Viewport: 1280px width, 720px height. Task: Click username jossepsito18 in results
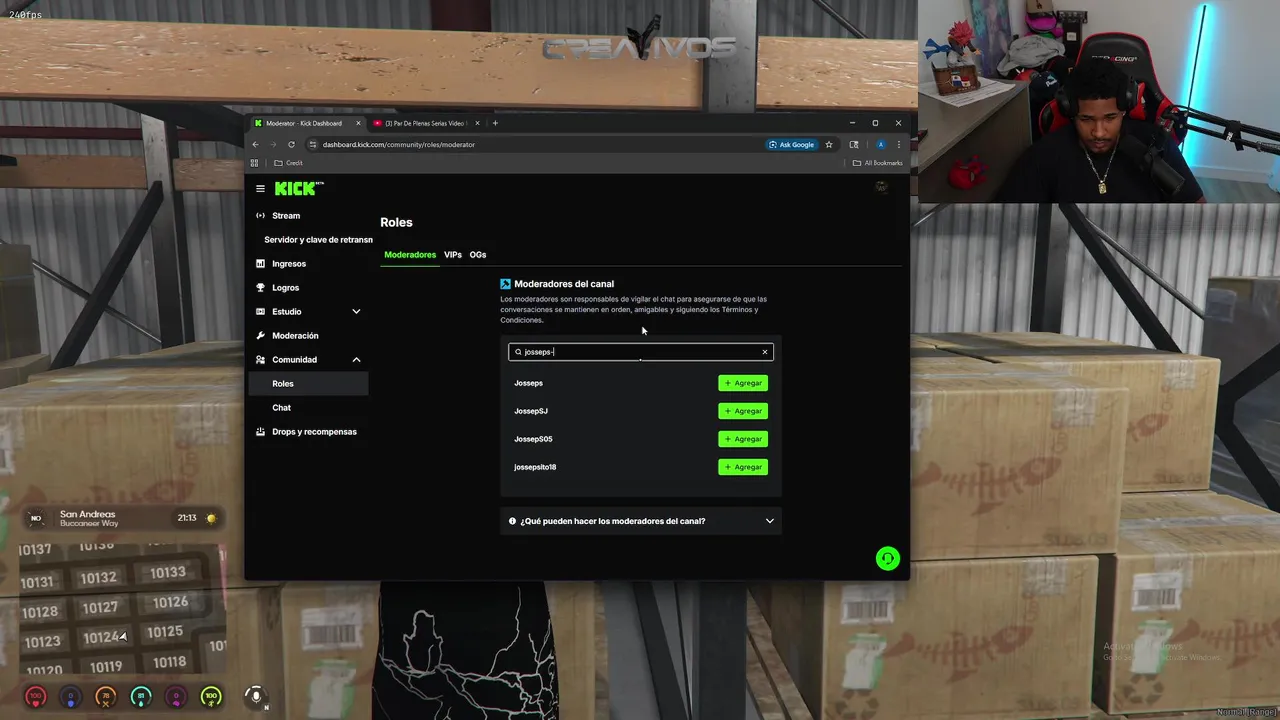point(535,467)
